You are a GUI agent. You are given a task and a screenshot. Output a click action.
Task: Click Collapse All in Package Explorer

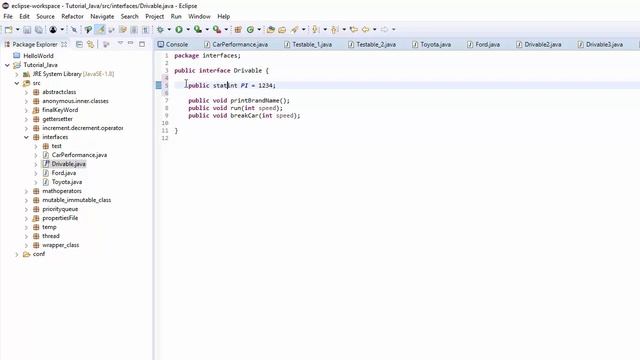pyautogui.click(x=79, y=44)
